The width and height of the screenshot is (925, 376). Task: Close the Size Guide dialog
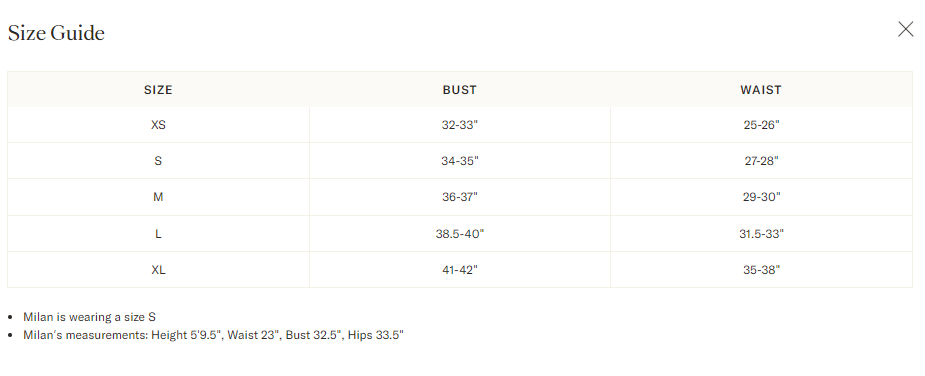tap(906, 29)
